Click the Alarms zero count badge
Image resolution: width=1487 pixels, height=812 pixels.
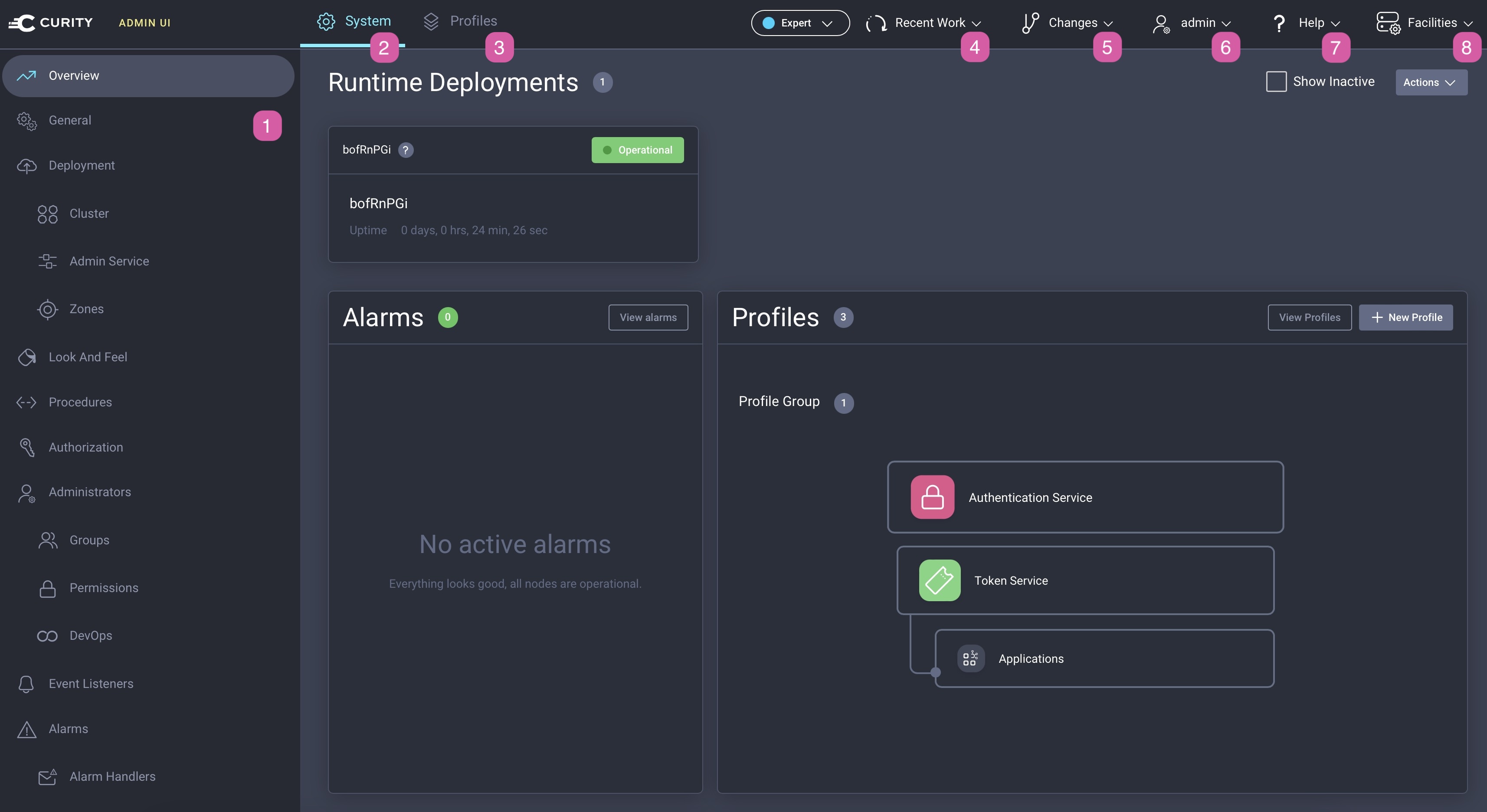447,318
